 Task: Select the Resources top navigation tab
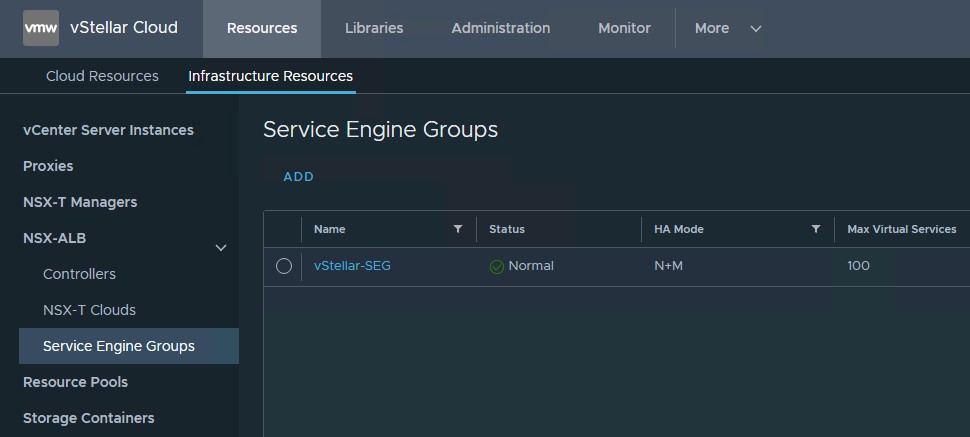point(262,28)
